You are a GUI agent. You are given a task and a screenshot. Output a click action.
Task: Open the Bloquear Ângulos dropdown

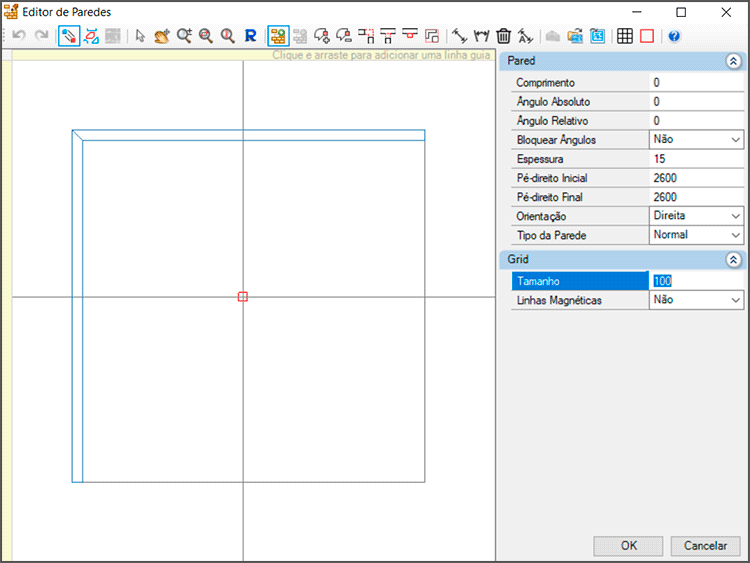point(736,140)
